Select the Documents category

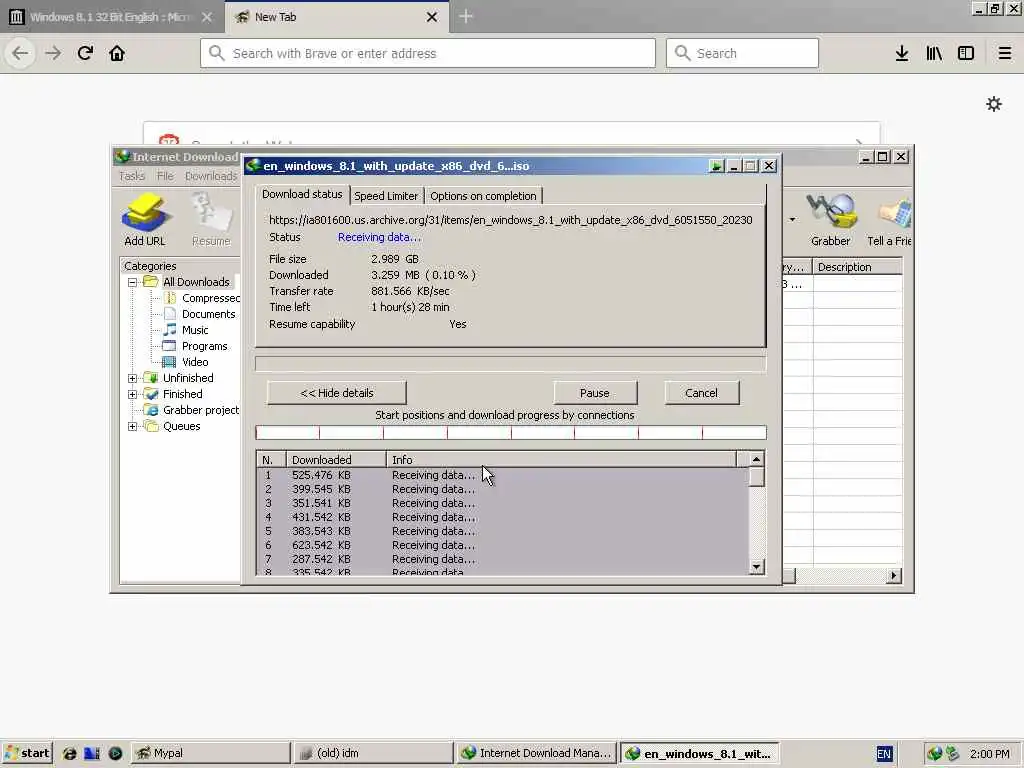200,314
